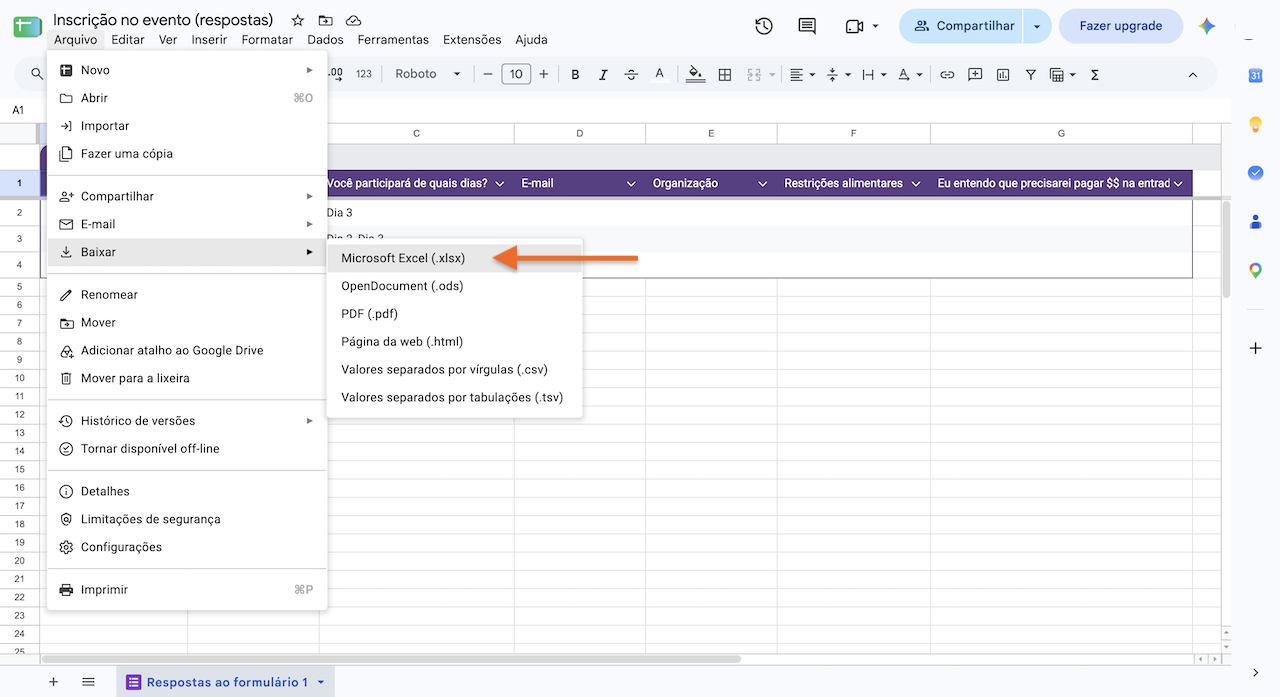Expand the Novo submenu
This screenshot has height=697, width=1280.
[187, 70]
